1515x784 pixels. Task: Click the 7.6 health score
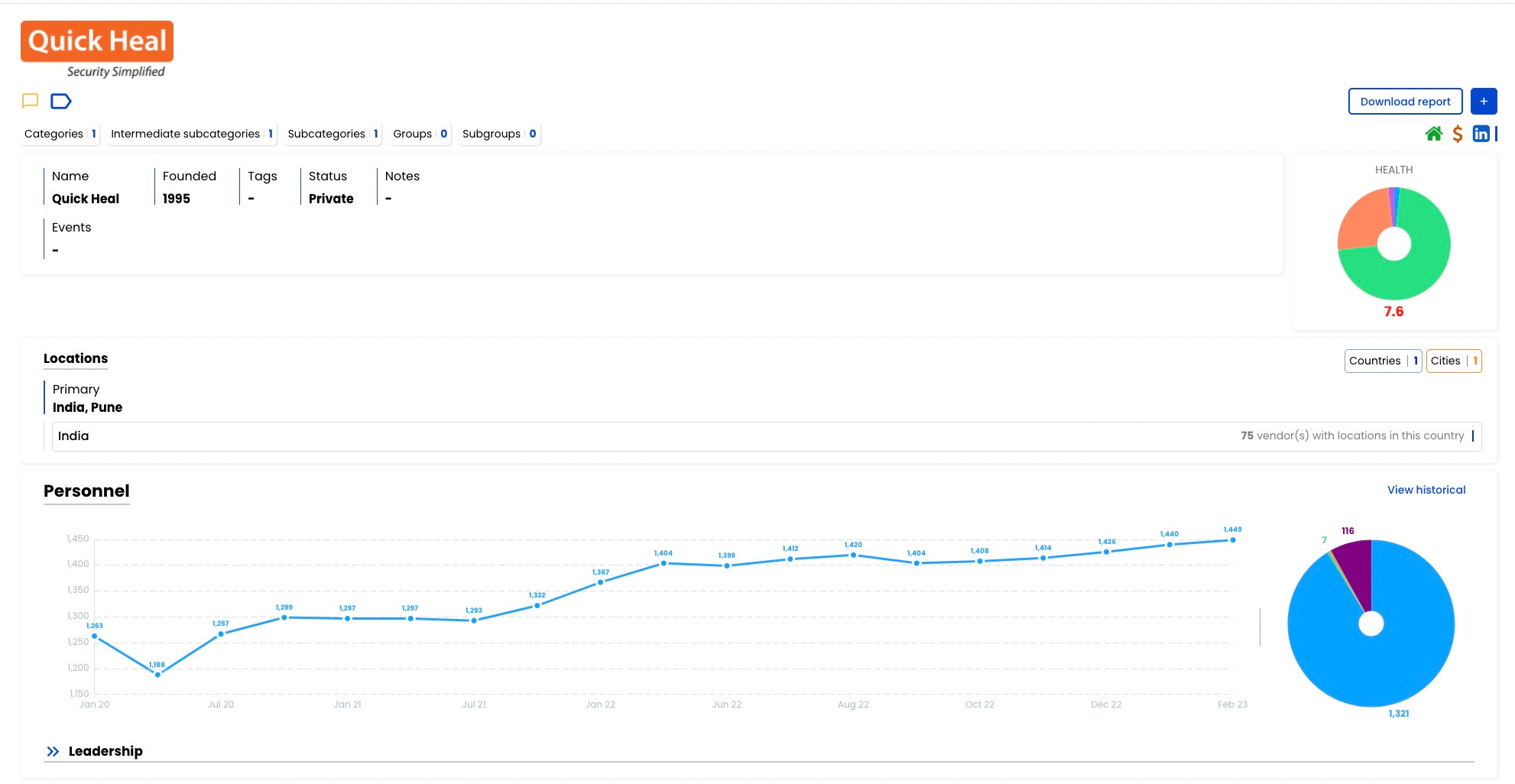tap(1393, 312)
